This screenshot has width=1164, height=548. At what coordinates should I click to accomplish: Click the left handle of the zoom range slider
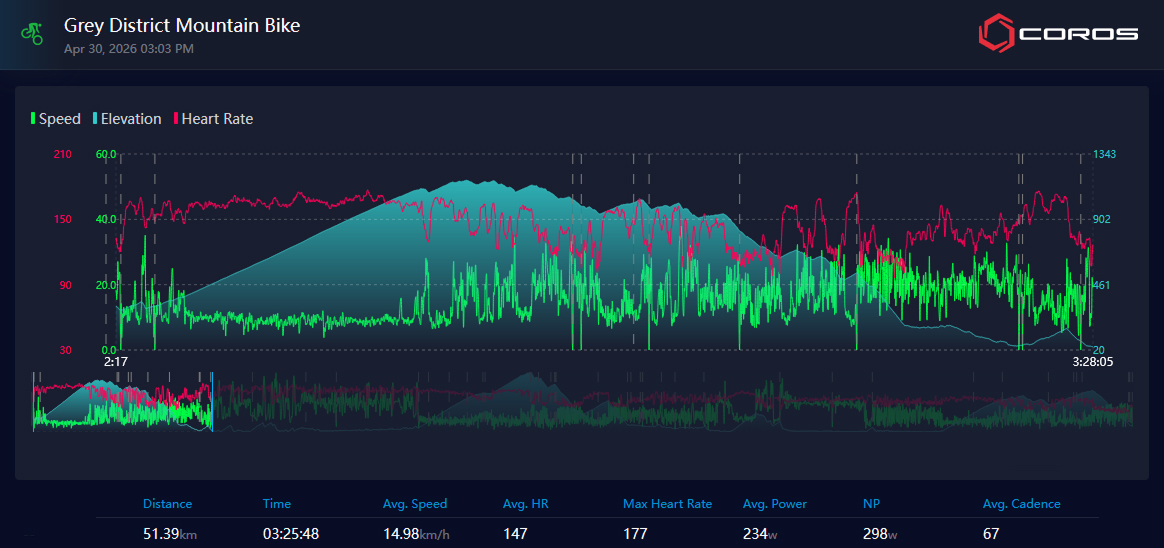[x=33, y=402]
